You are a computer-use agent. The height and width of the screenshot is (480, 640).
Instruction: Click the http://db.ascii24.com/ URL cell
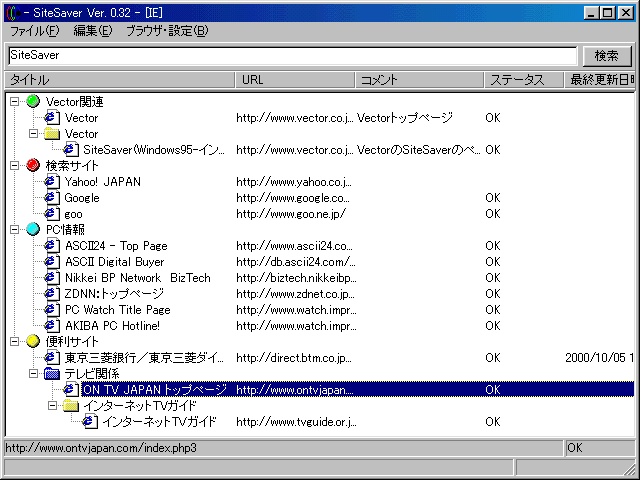point(296,262)
